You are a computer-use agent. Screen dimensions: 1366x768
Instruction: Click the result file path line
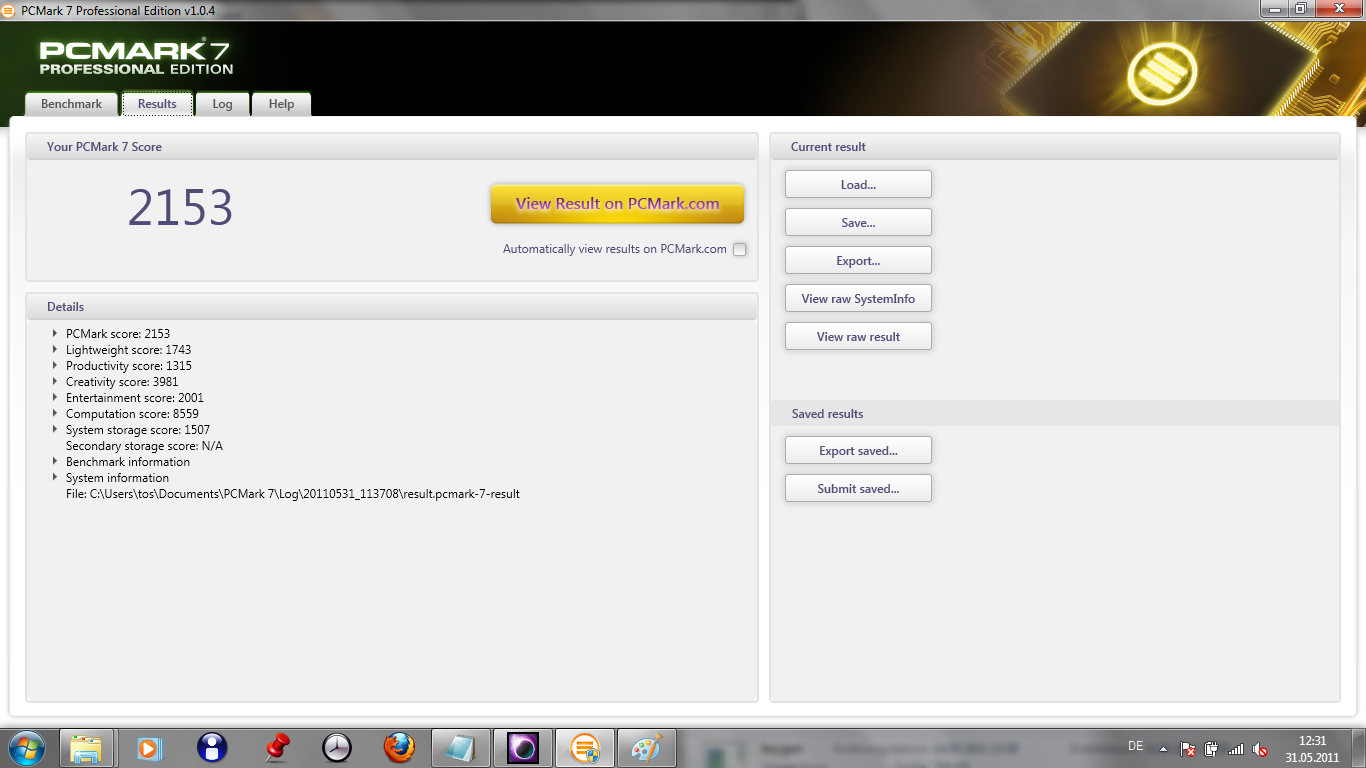[293, 494]
